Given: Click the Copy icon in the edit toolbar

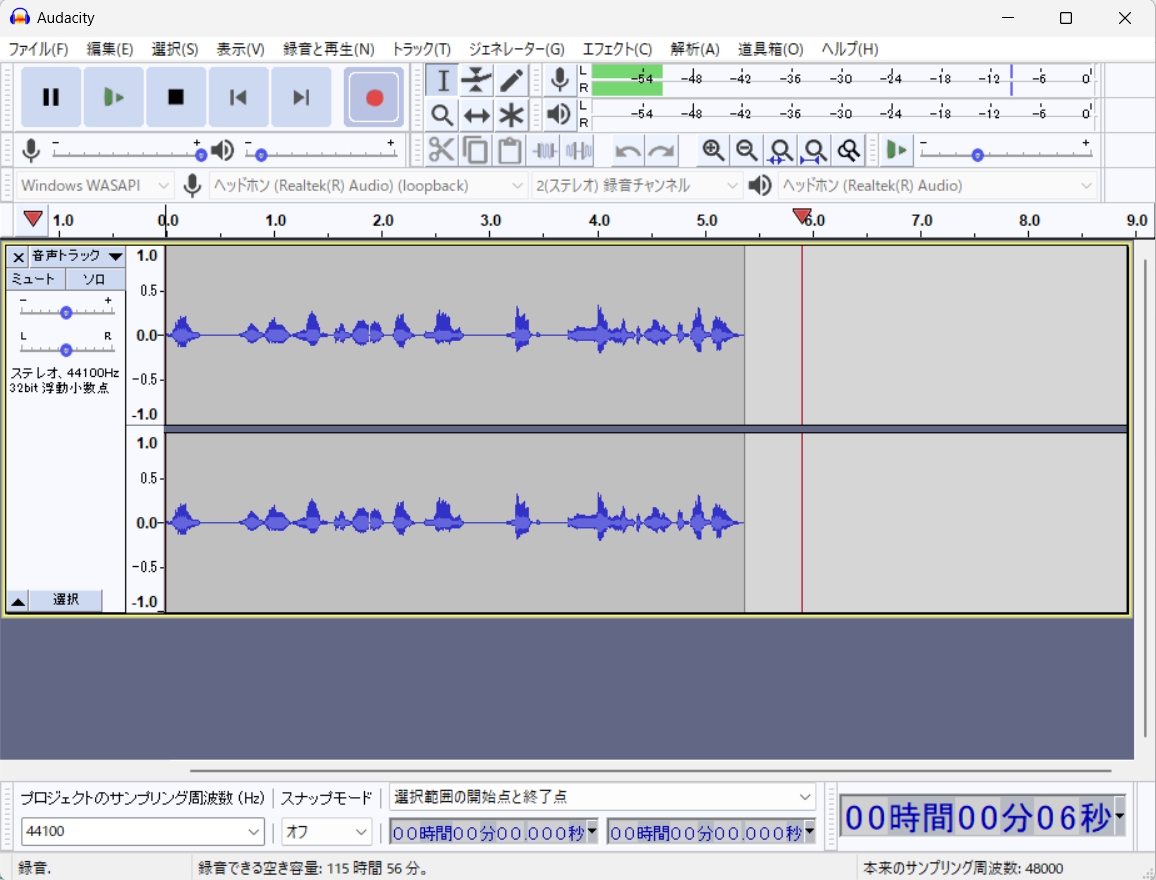Looking at the screenshot, I should (475, 150).
